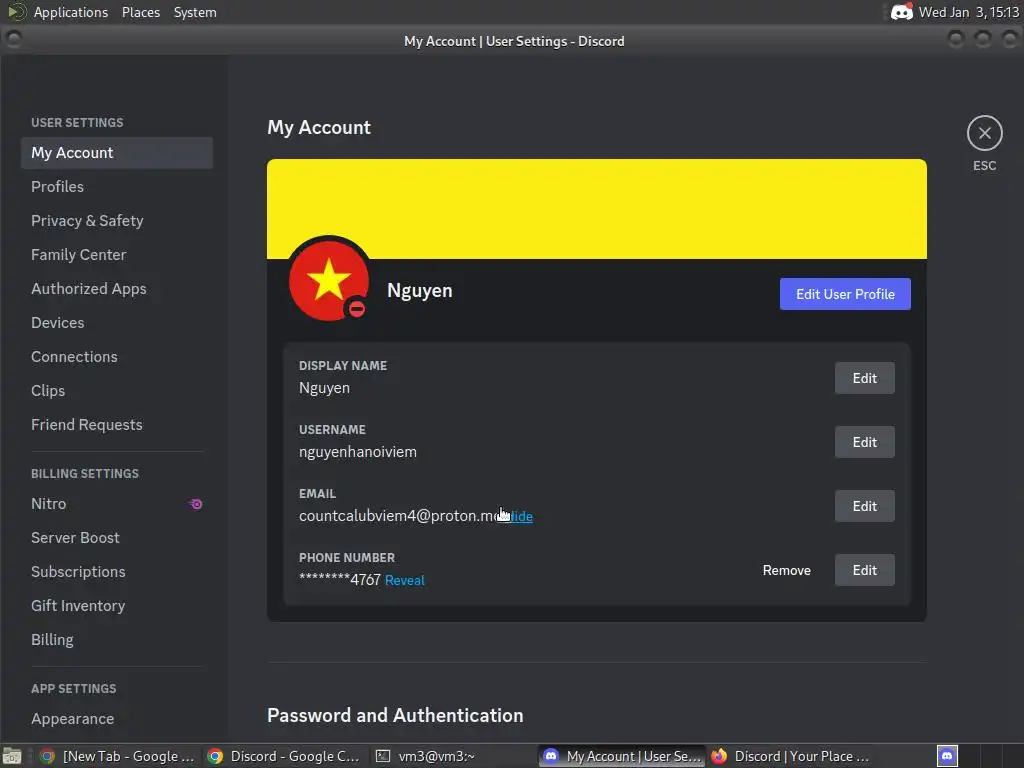The image size is (1024, 768).
Task: Open the Places menu
Action: [x=140, y=12]
